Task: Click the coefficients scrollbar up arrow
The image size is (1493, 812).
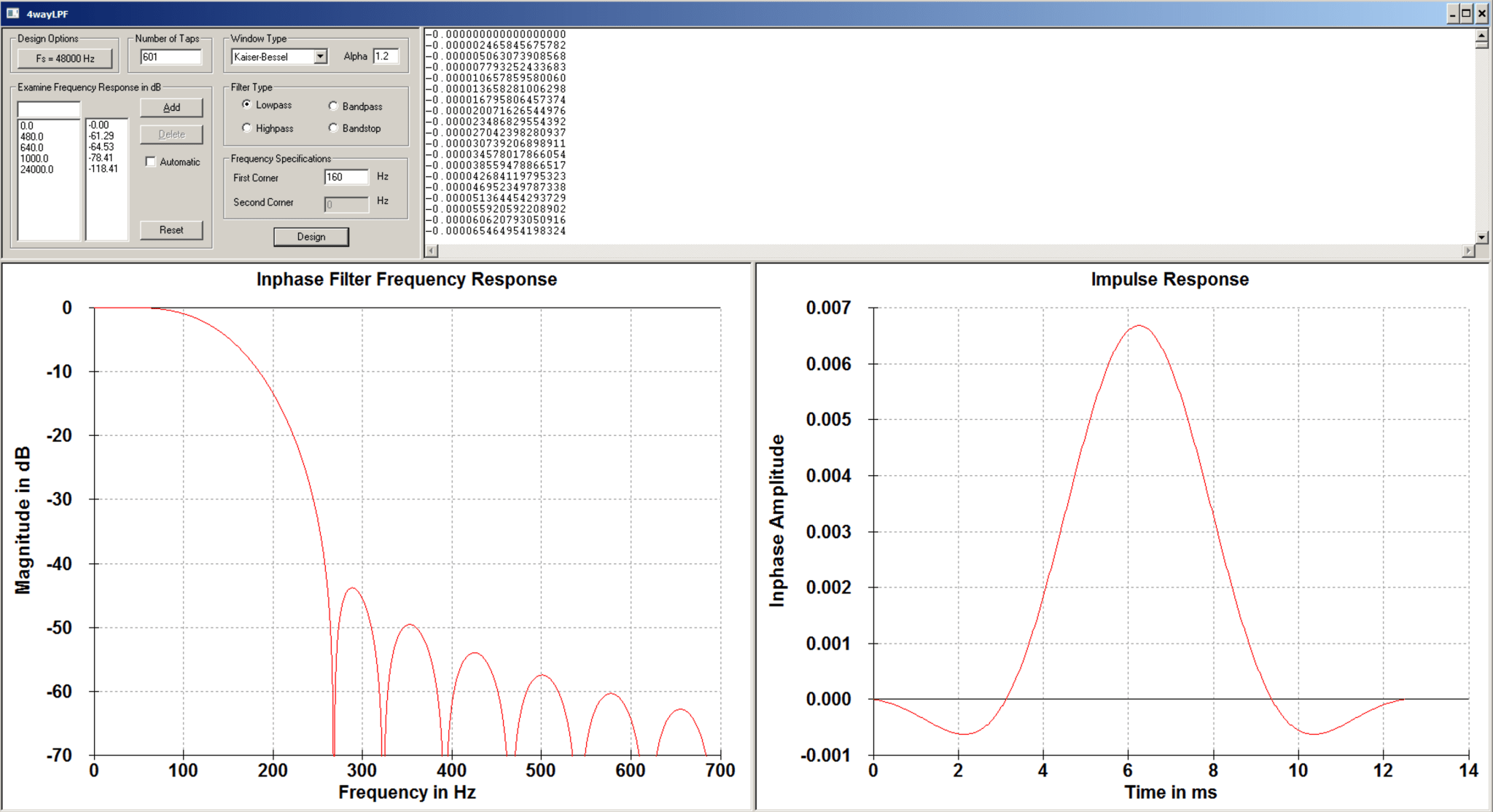Action: pyautogui.click(x=1481, y=35)
